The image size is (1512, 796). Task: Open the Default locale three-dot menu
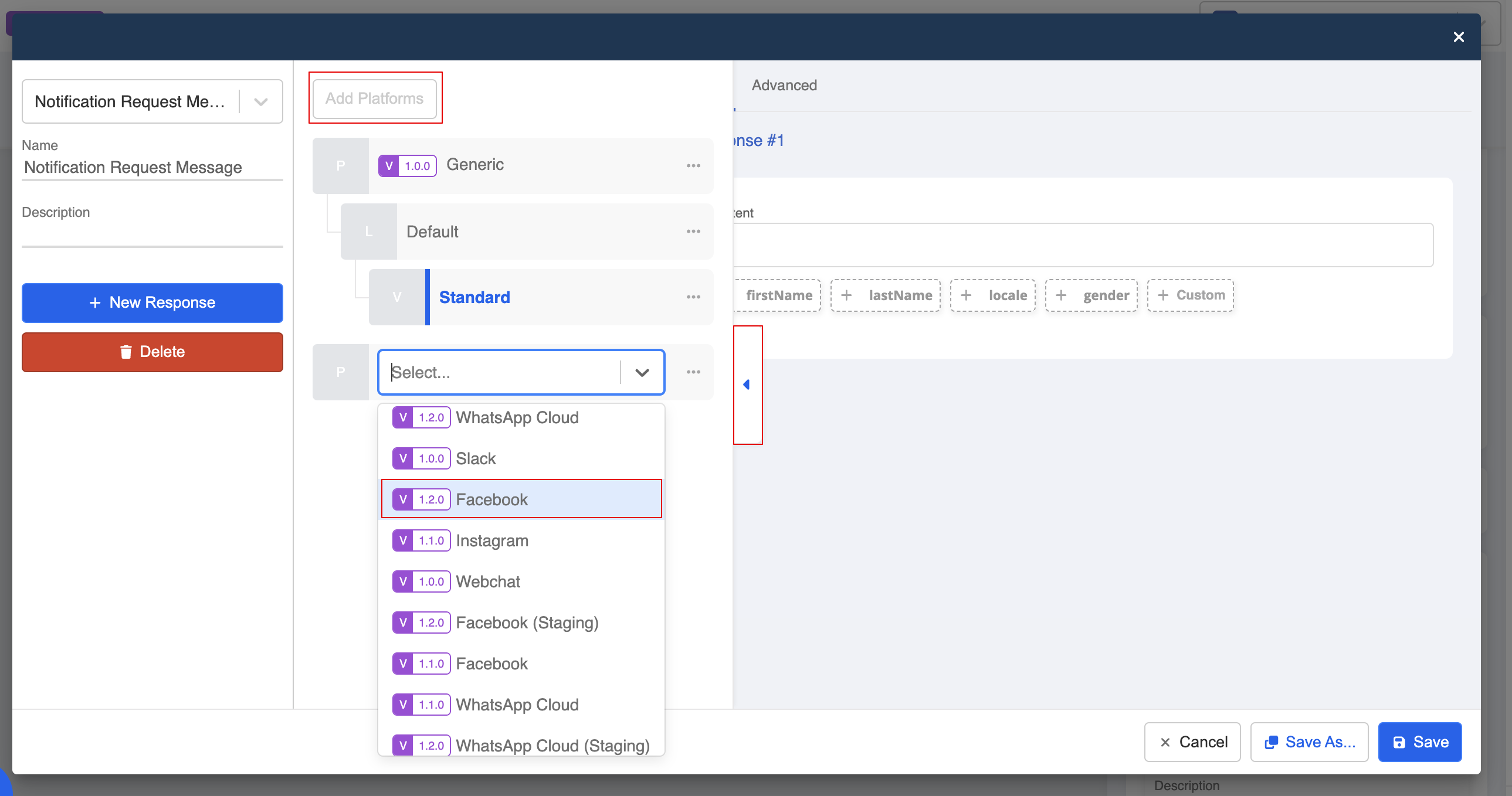point(693,231)
